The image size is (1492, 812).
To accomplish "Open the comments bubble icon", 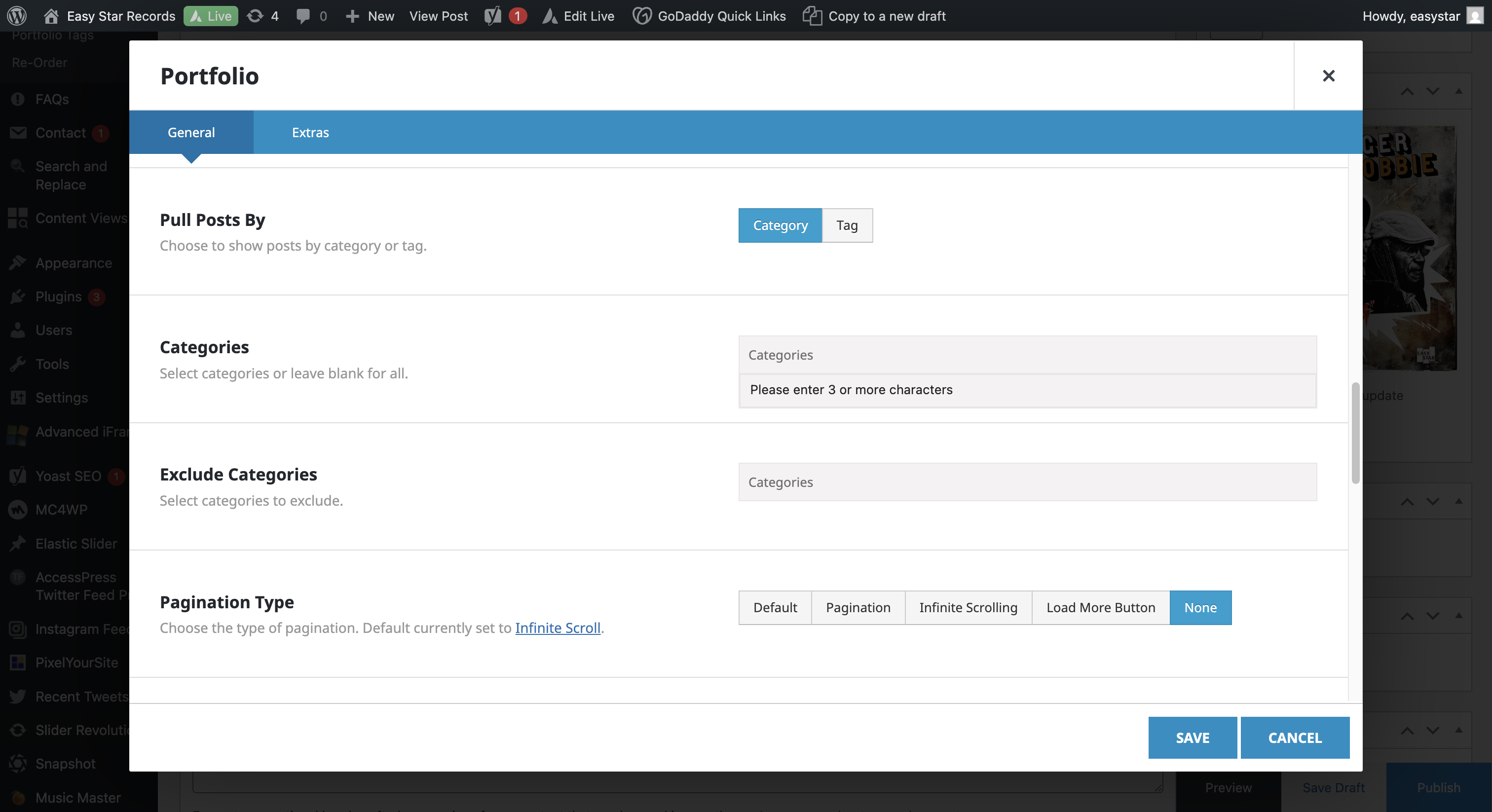I will pyautogui.click(x=302, y=16).
